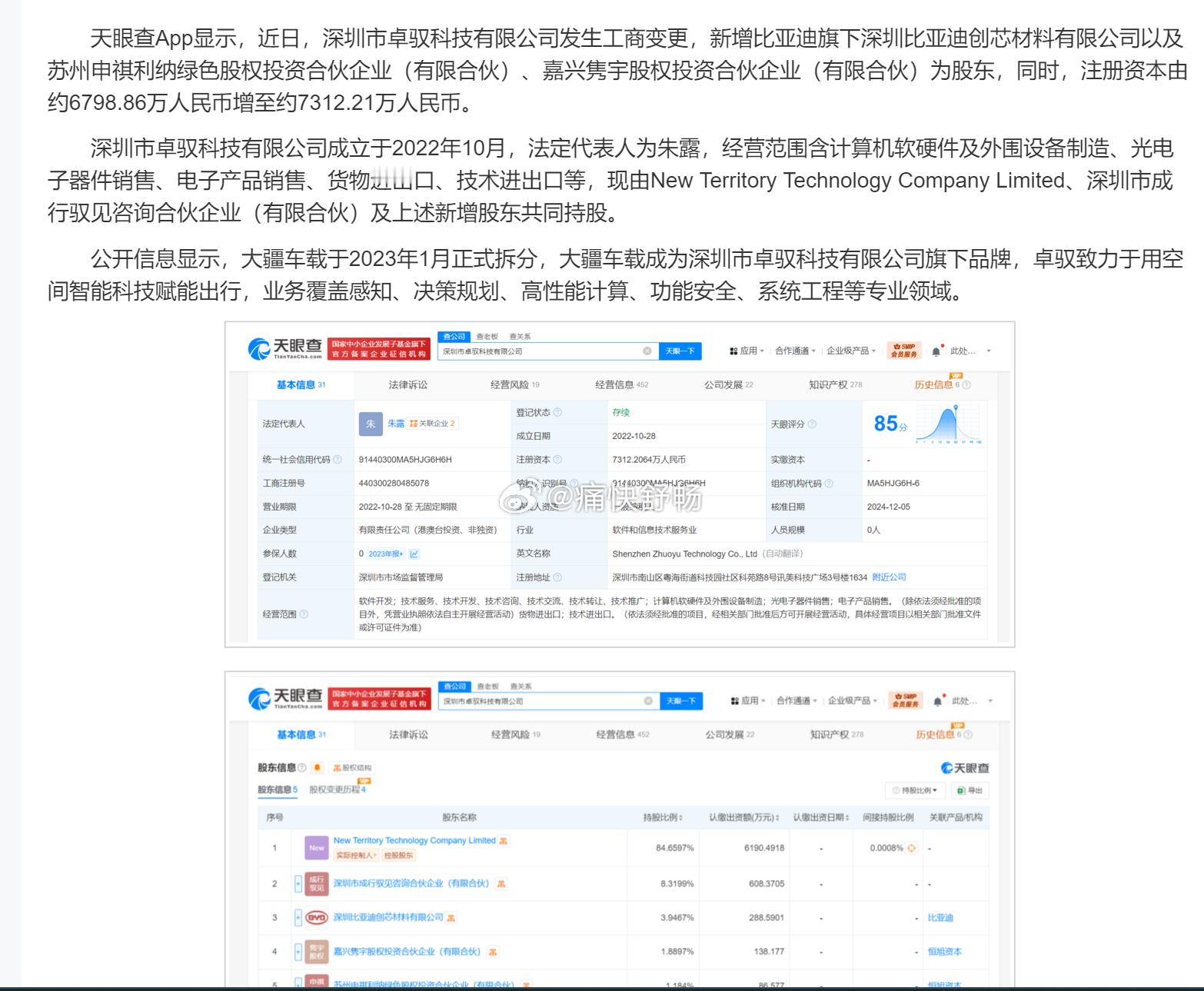
Task: Open VIP member service badge in basic-info screenshot
Action: (x=904, y=351)
